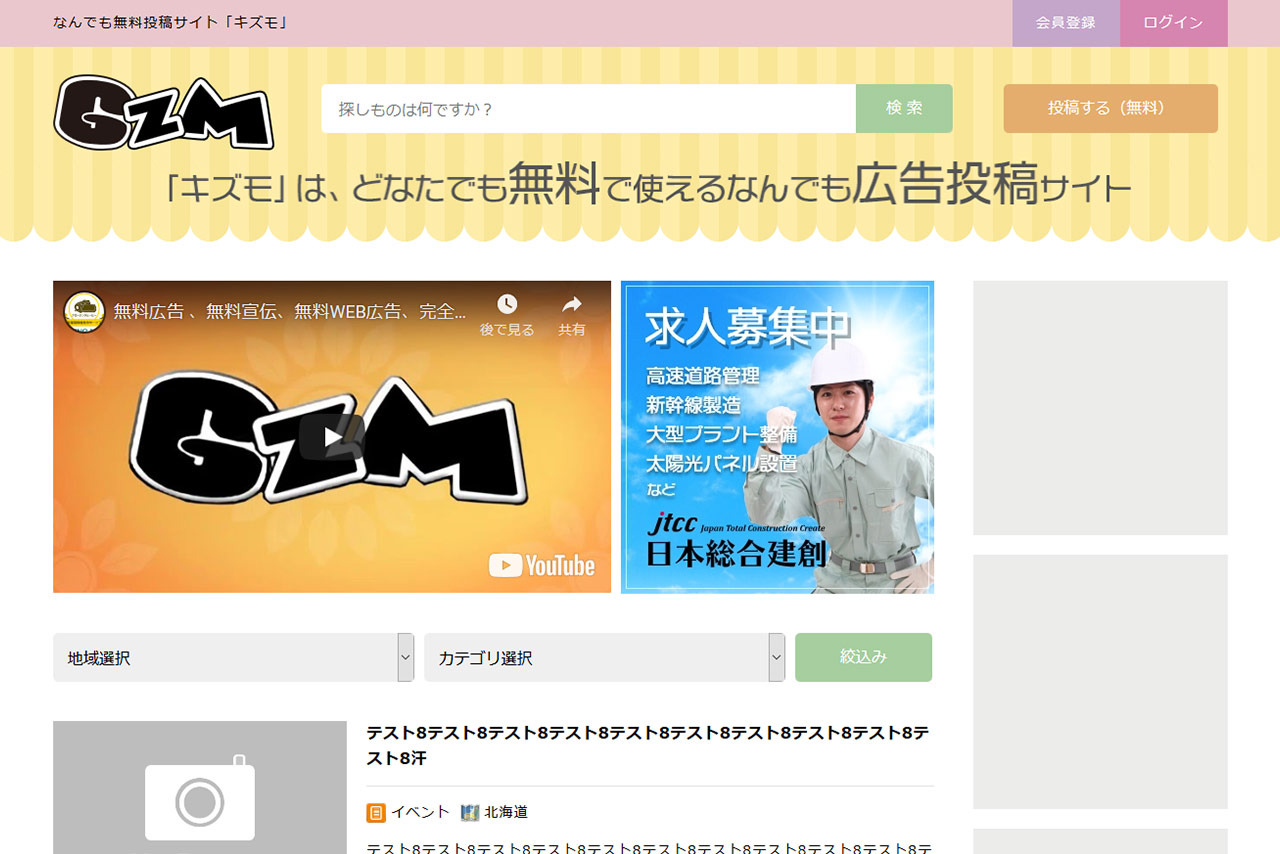This screenshot has width=1280, height=854.
Task: Click the GZM site logo
Action: [x=163, y=112]
